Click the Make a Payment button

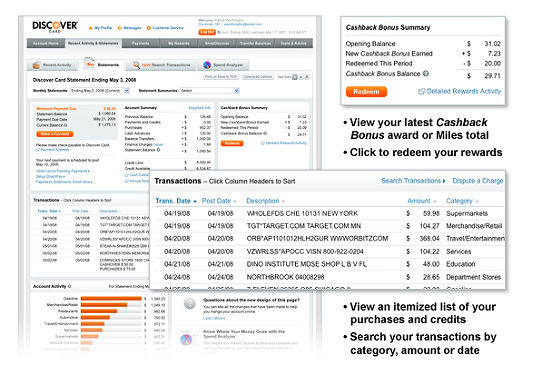click(55, 134)
